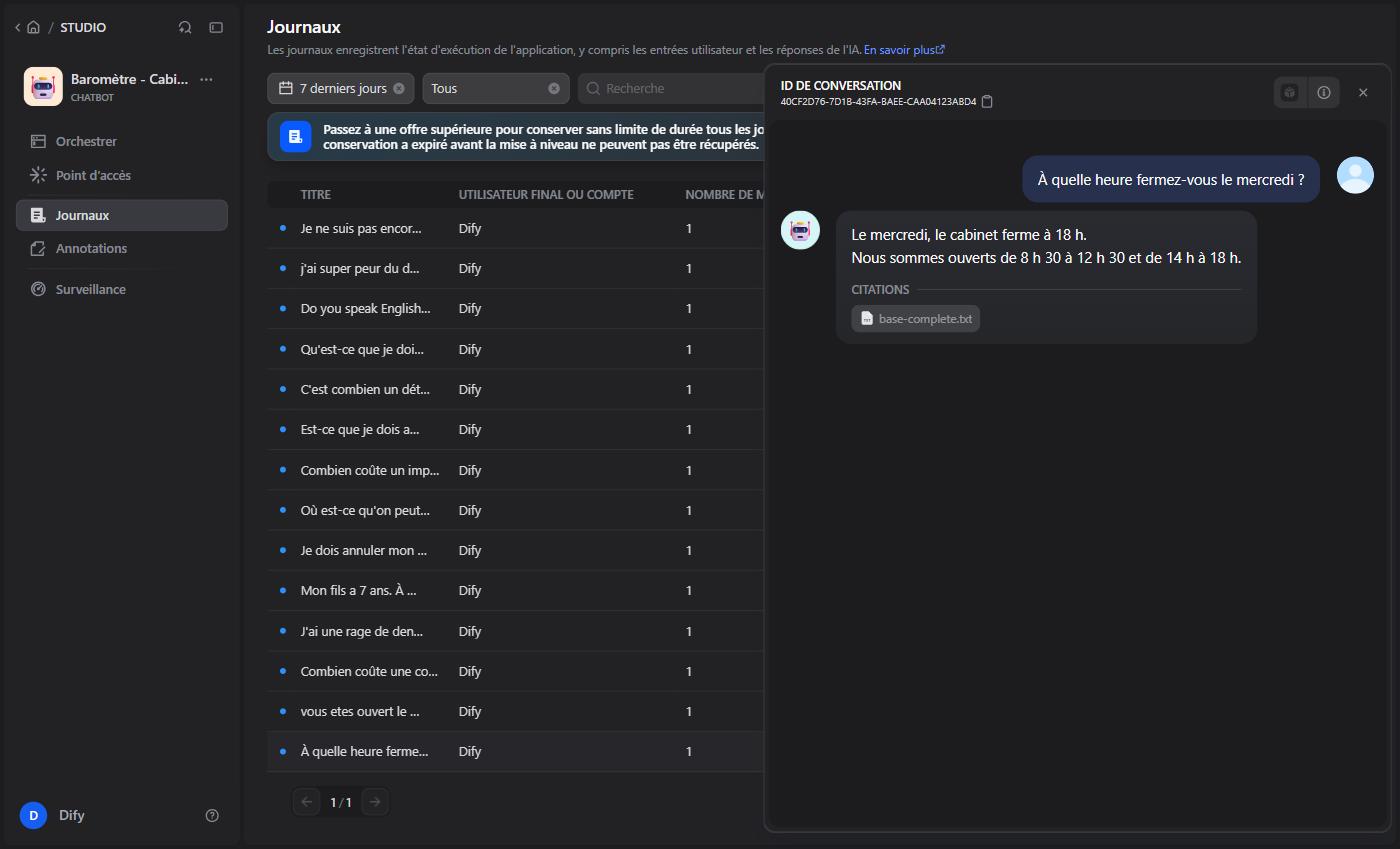
Task: Click the cube icon in conversation header
Action: (1290, 92)
